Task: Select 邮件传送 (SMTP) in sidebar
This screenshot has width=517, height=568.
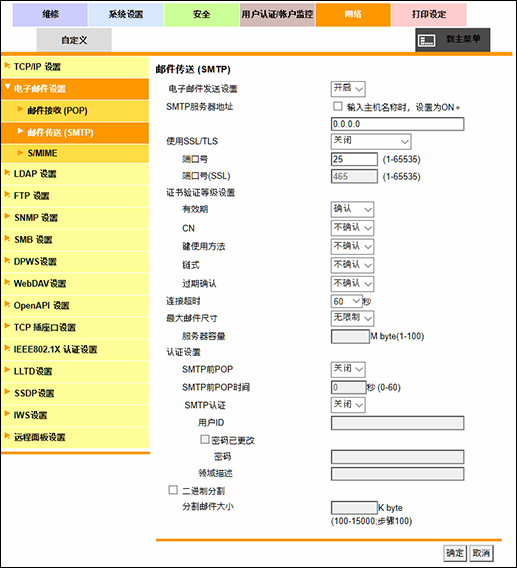Action: [x=75, y=133]
